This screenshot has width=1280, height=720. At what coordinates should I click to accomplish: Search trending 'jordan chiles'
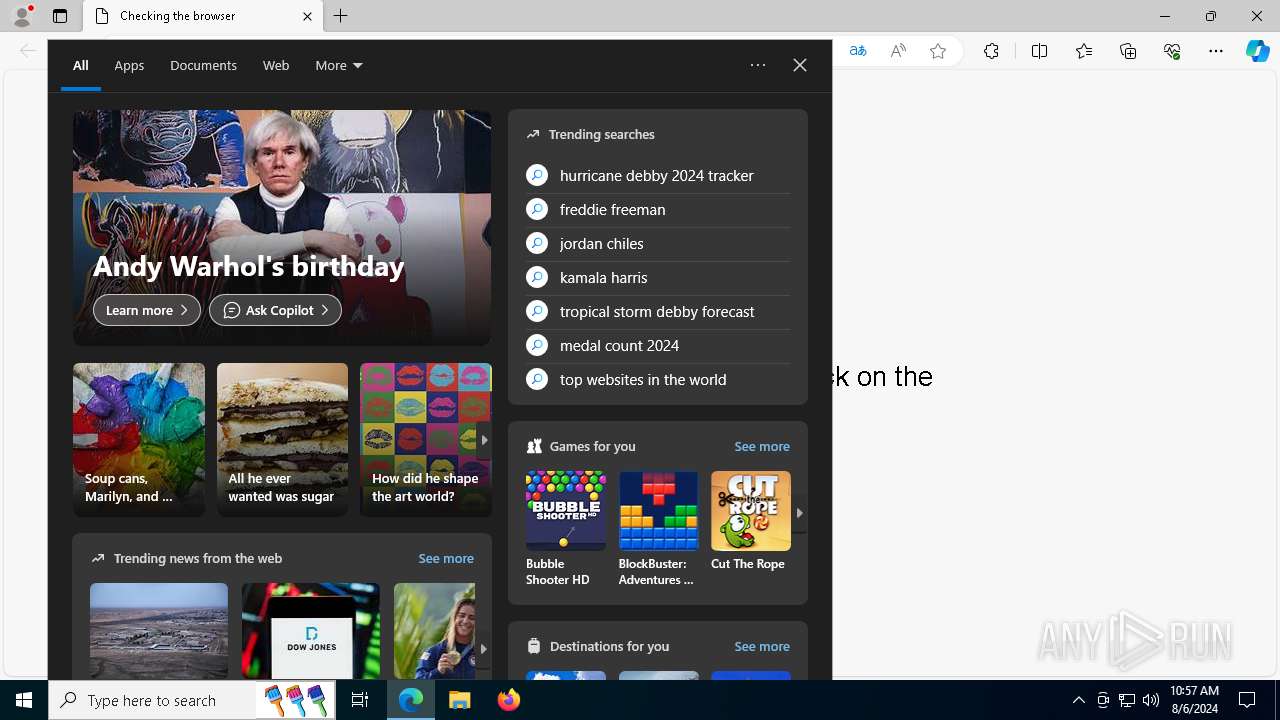(658, 243)
